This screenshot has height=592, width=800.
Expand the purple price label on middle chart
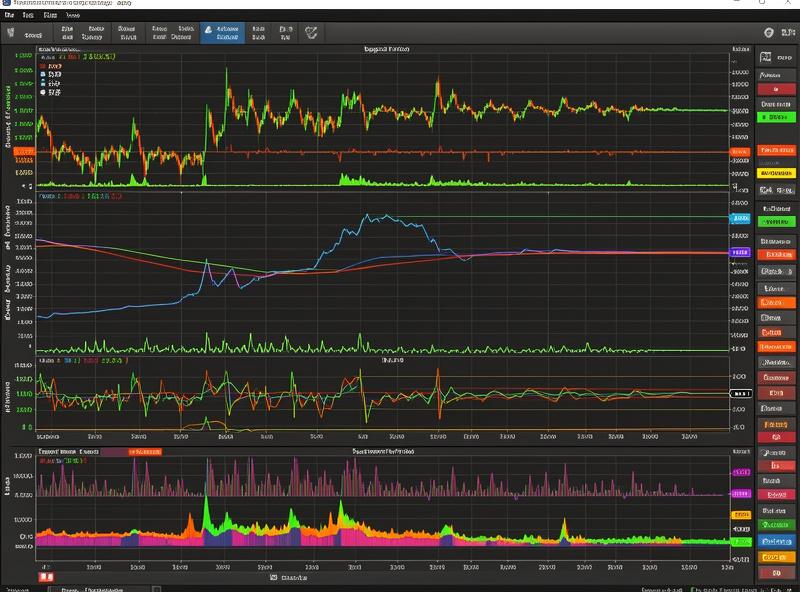coord(740,252)
